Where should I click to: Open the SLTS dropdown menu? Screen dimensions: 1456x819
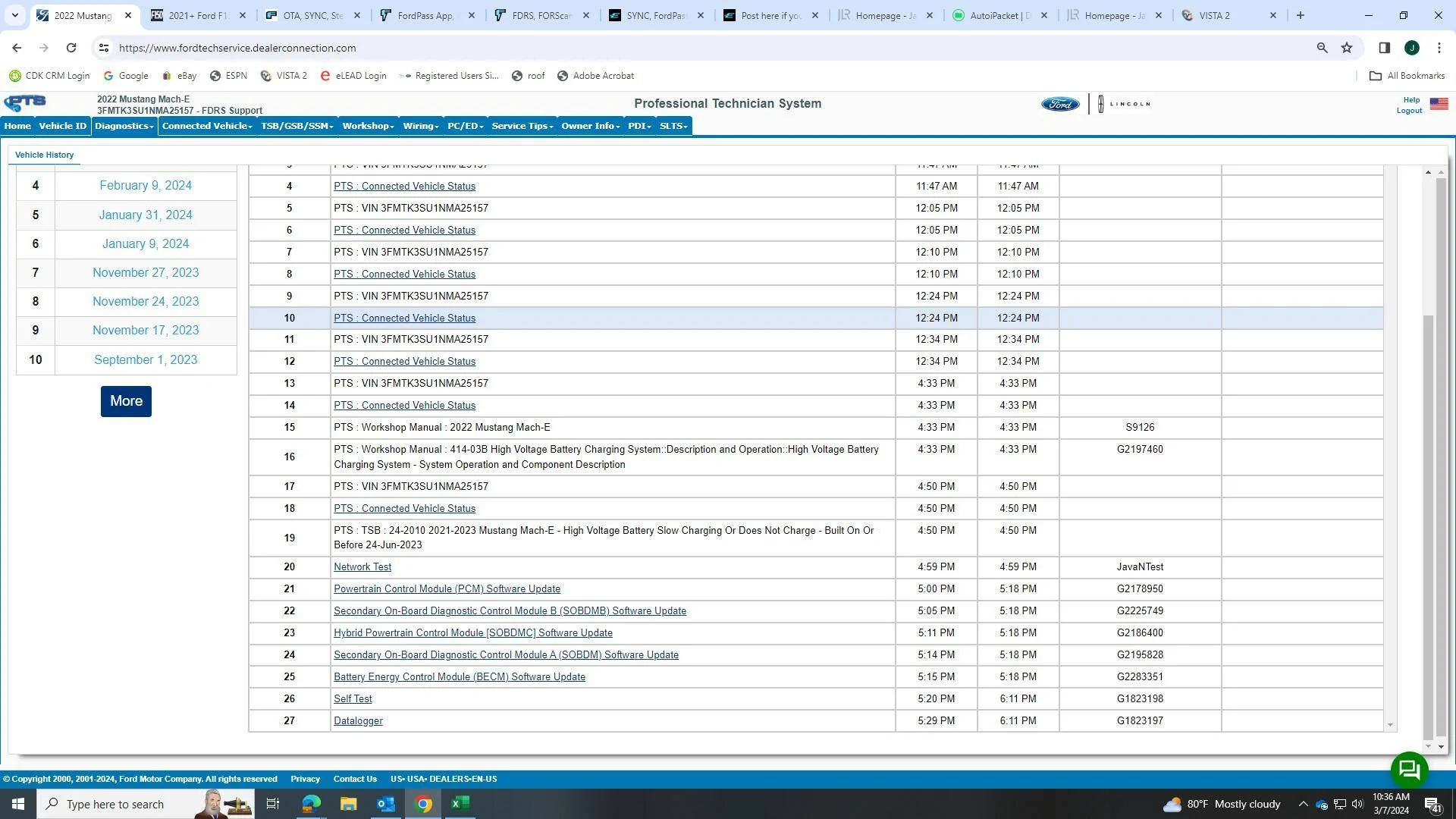pyautogui.click(x=673, y=126)
